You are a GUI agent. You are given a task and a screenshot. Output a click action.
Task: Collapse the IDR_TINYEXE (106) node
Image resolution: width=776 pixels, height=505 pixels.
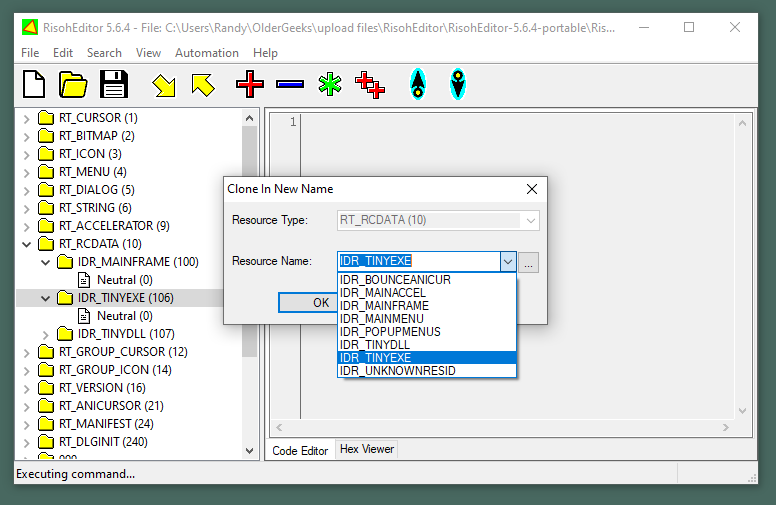(x=46, y=298)
